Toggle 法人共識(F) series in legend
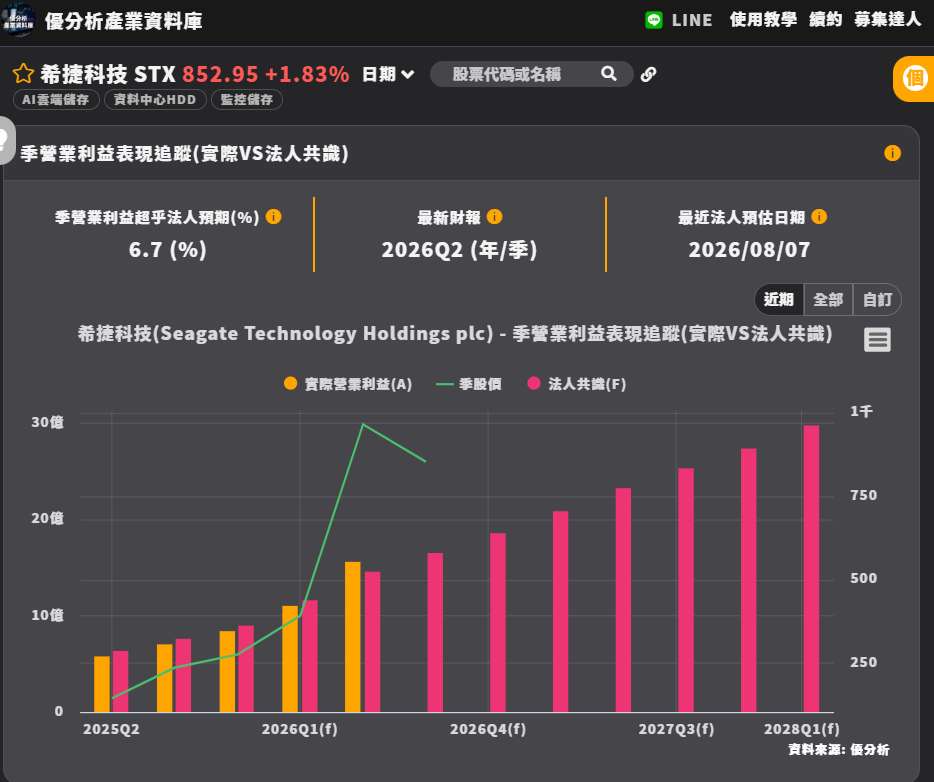Image resolution: width=934 pixels, height=782 pixels. pos(577,384)
